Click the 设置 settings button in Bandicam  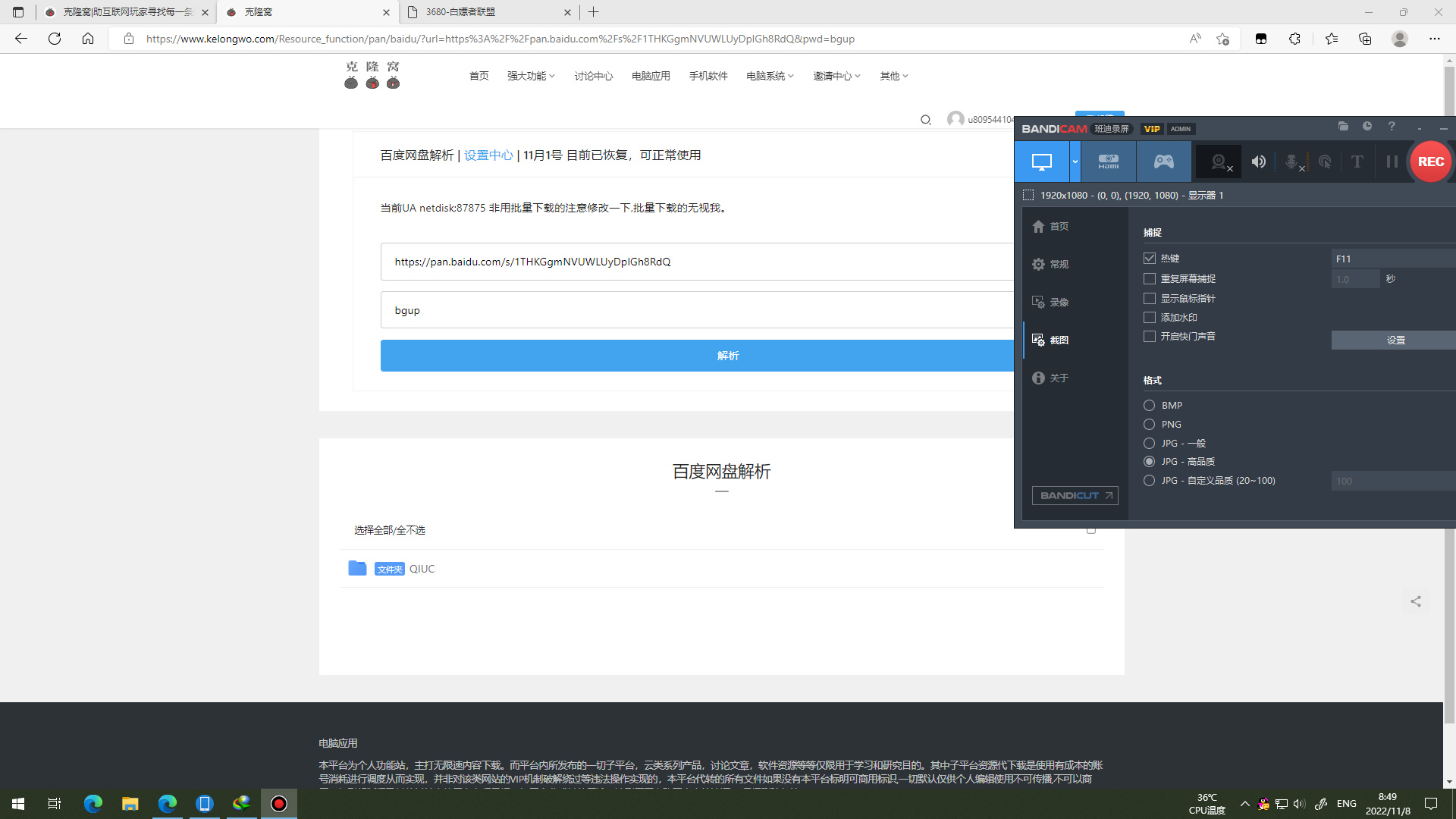coord(1394,340)
